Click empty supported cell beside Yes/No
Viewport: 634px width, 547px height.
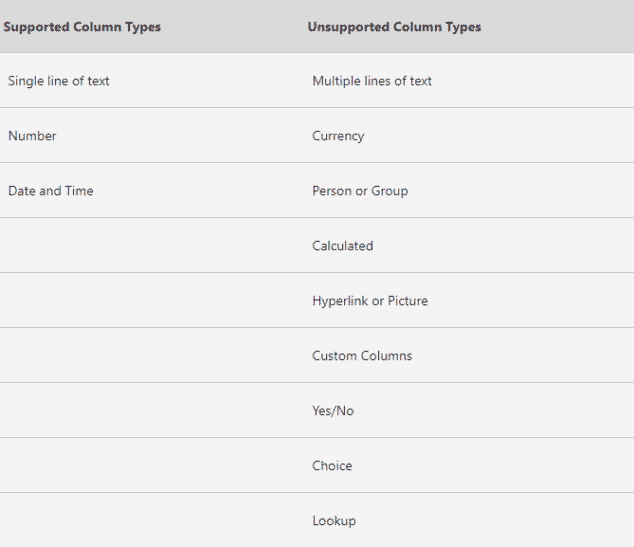pos(152,410)
